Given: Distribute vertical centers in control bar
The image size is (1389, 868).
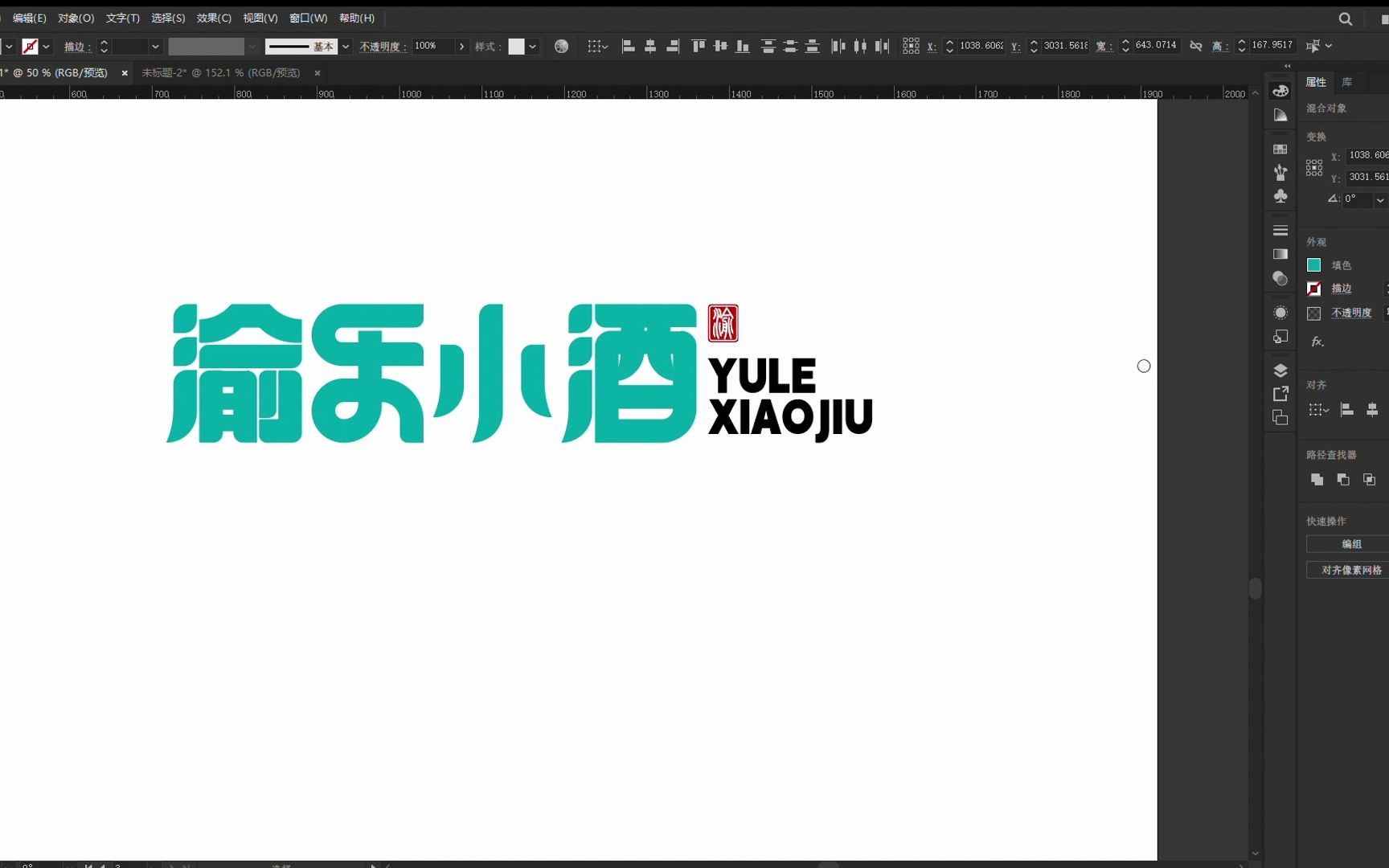Looking at the screenshot, I should click(790, 47).
